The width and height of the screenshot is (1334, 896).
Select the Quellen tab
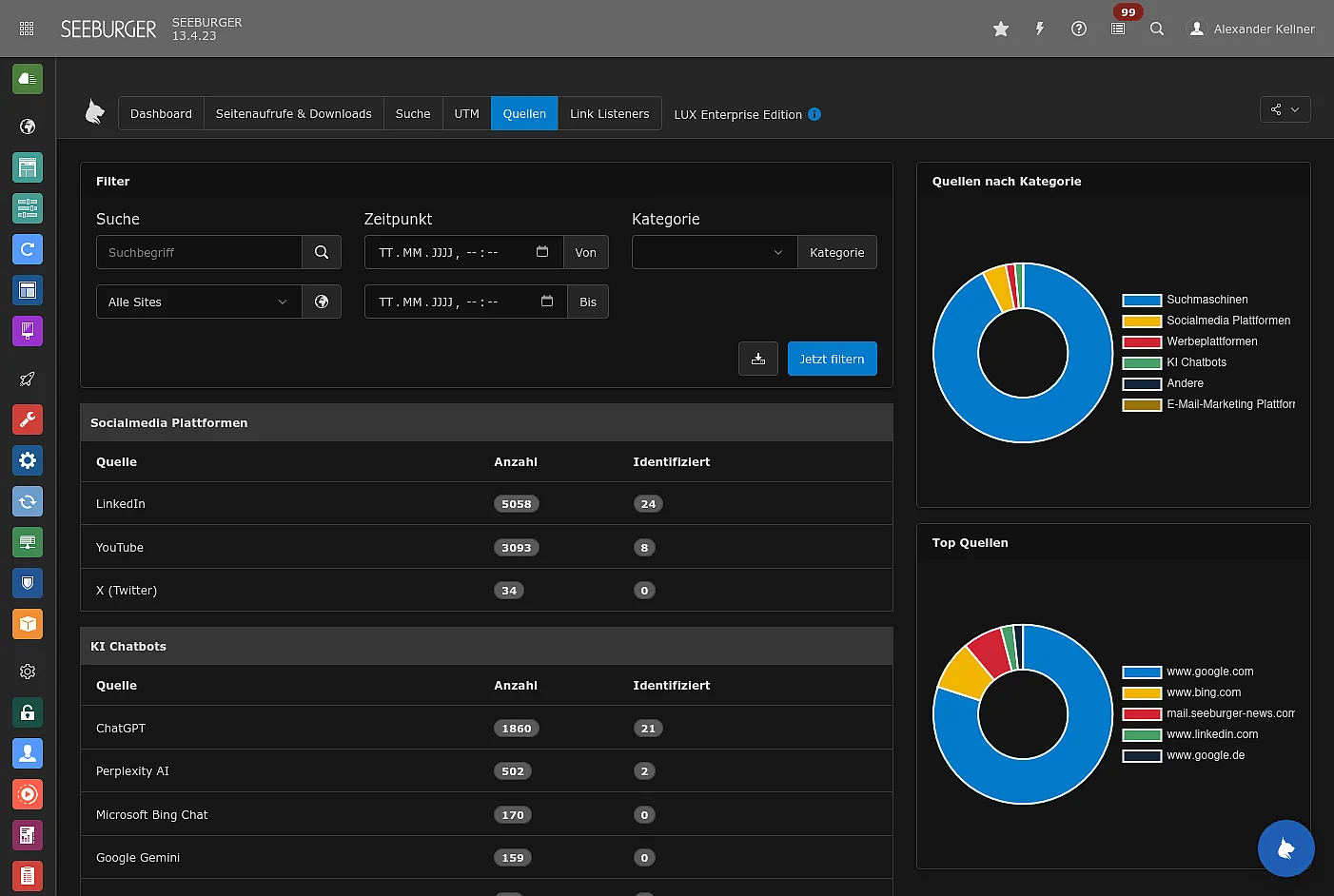(x=524, y=113)
